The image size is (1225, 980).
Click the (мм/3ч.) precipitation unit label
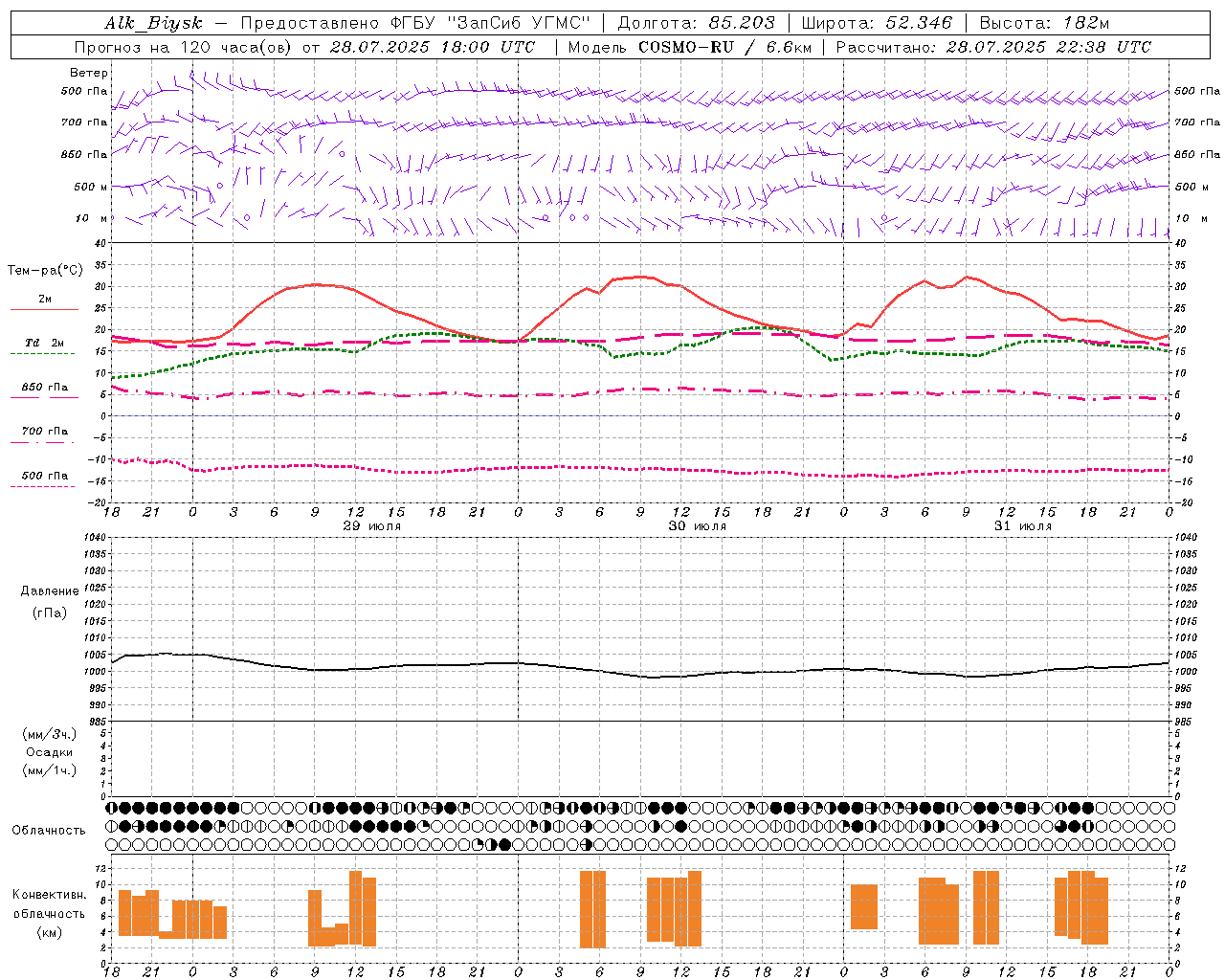[x=50, y=734]
